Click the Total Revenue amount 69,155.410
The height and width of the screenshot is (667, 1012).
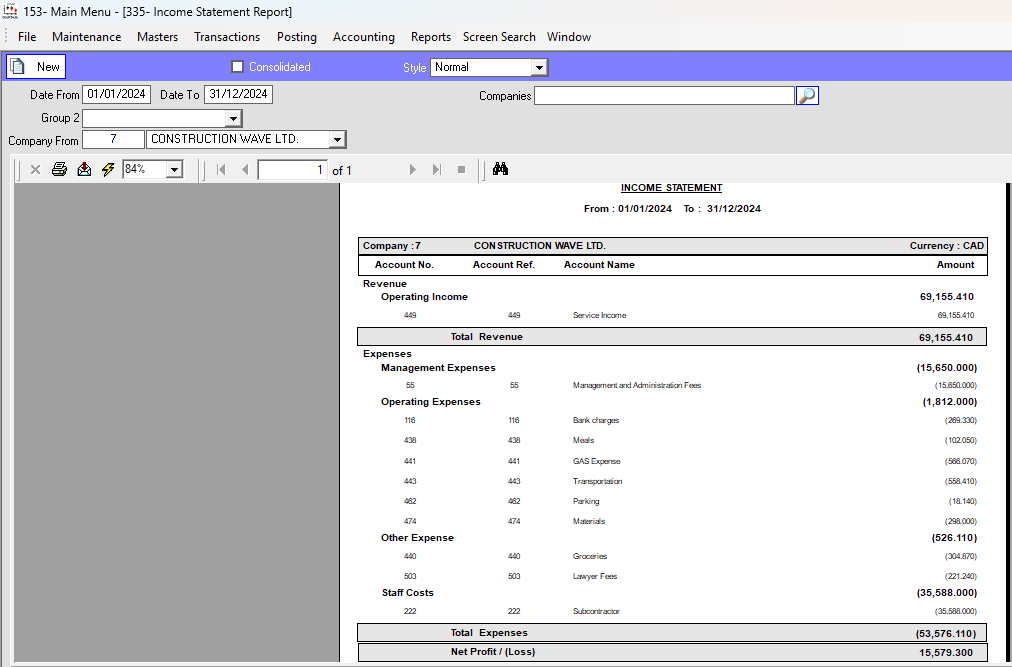(946, 337)
